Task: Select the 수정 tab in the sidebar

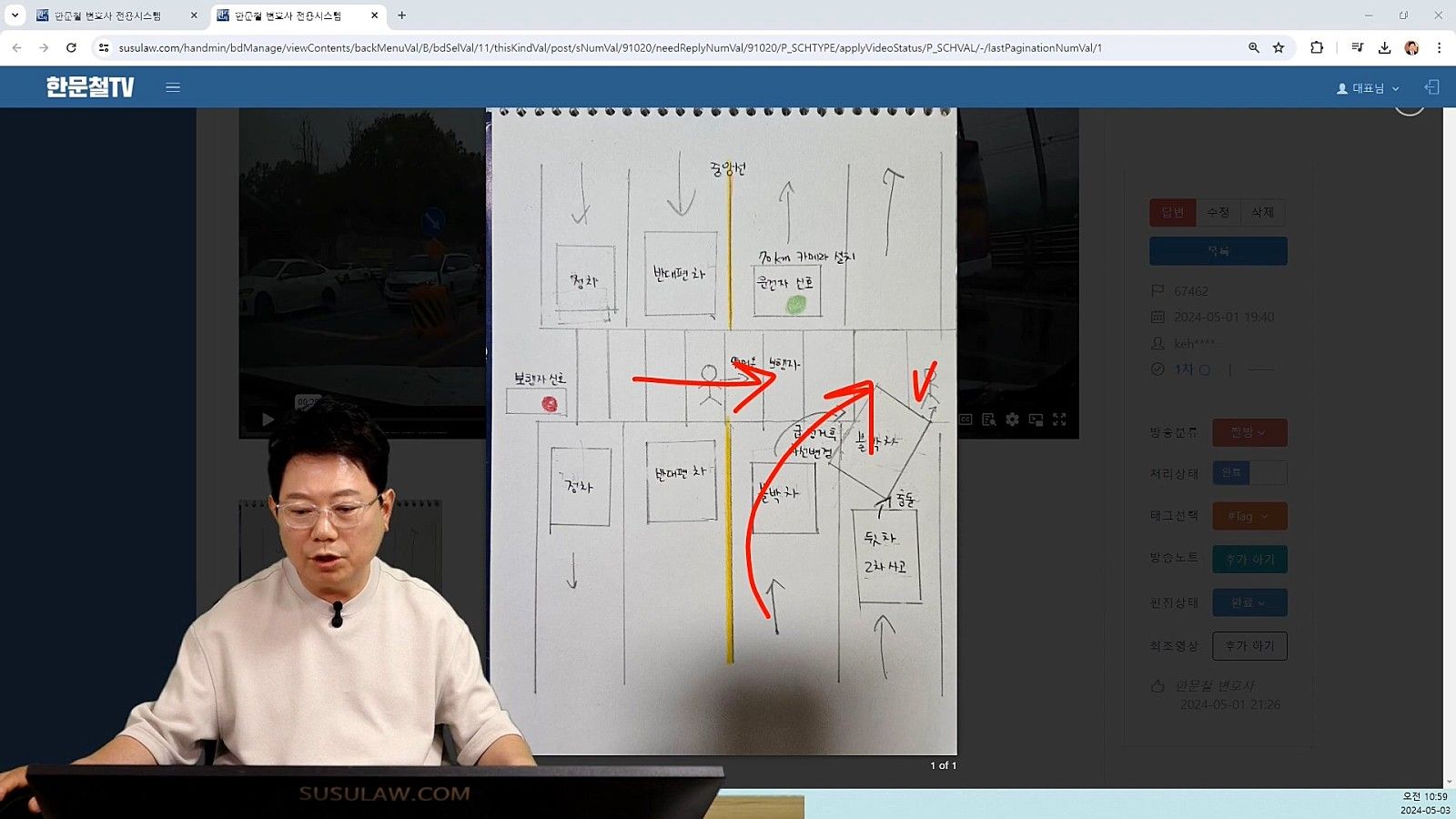Action: (x=1218, y=211)
